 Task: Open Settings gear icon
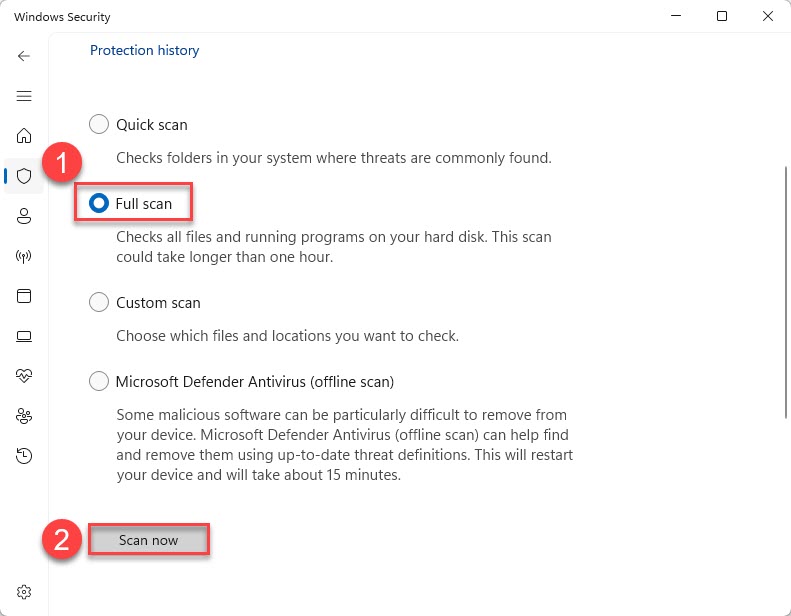(x=24, y=592)
